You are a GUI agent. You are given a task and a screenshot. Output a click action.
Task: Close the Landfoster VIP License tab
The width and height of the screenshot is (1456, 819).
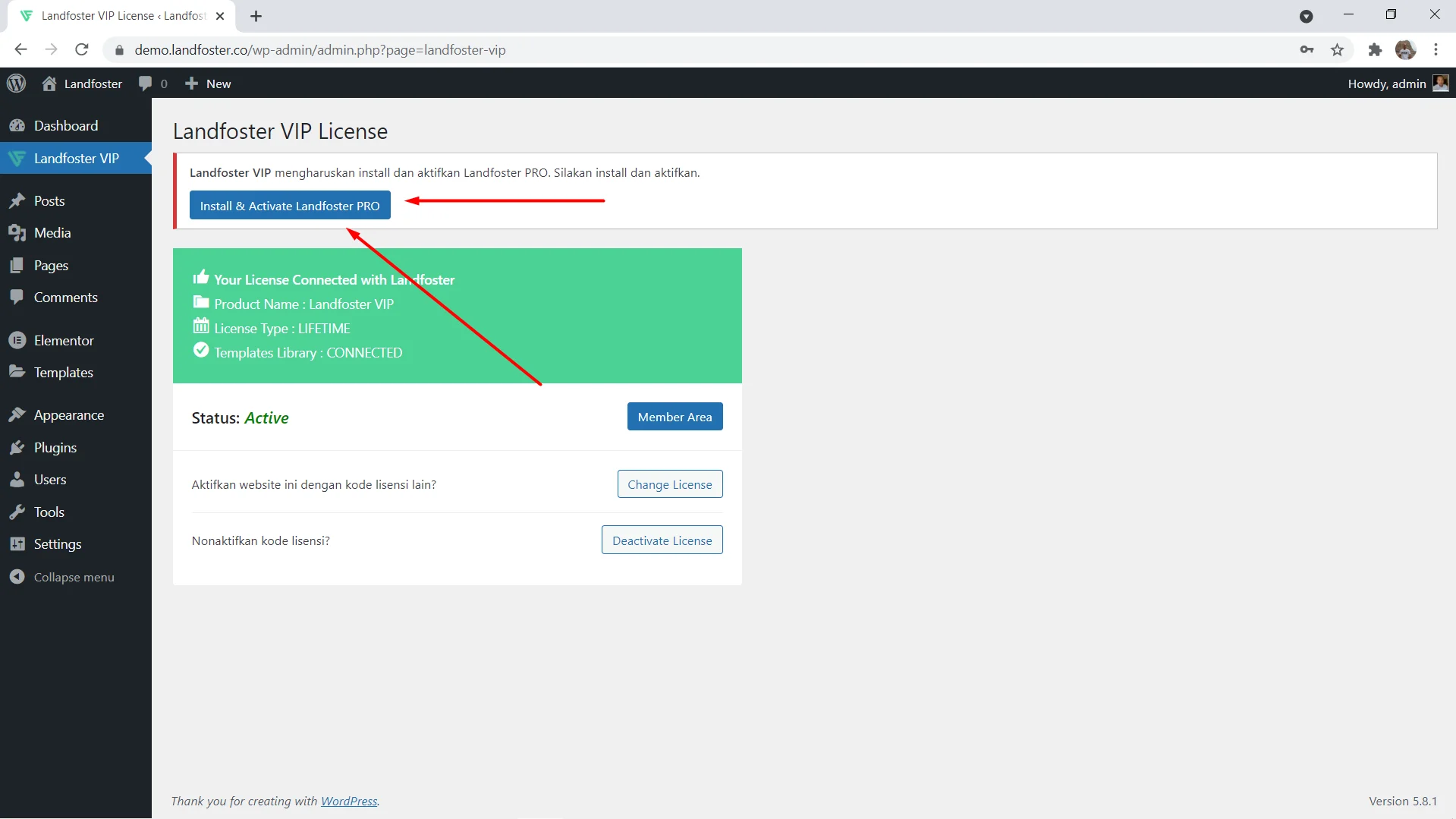(220, 16)
